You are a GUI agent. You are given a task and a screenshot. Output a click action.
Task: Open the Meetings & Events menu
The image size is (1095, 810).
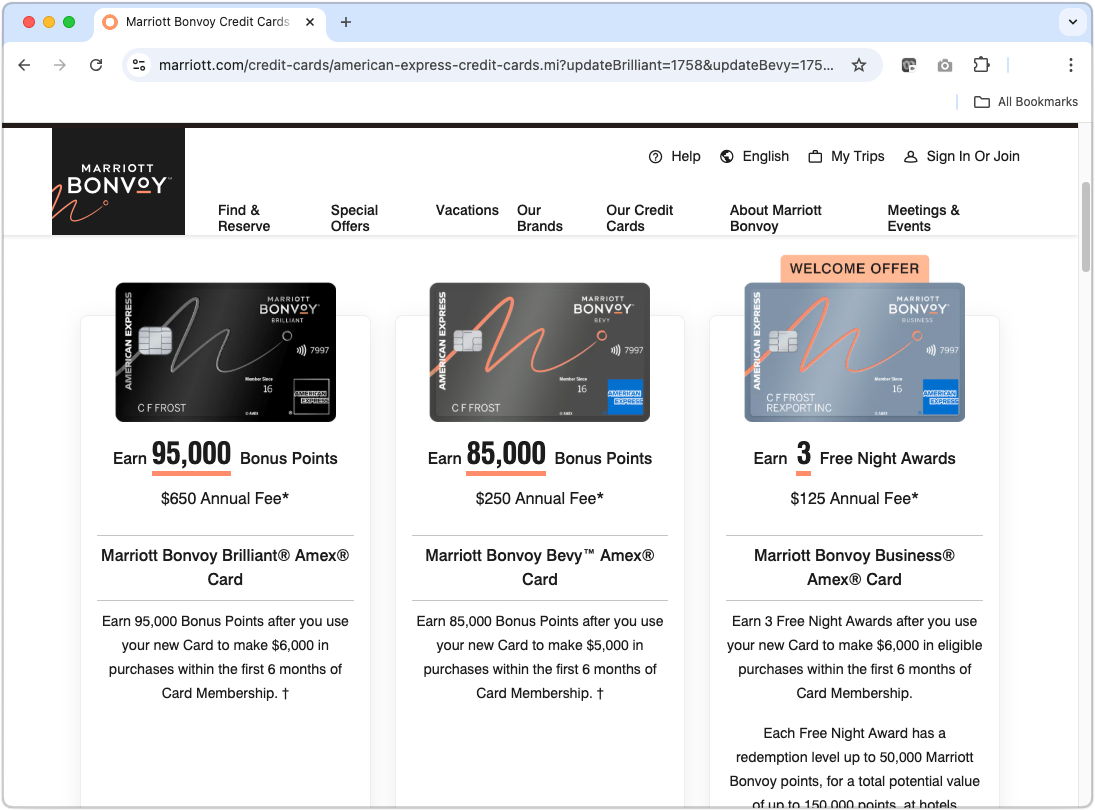923,218
